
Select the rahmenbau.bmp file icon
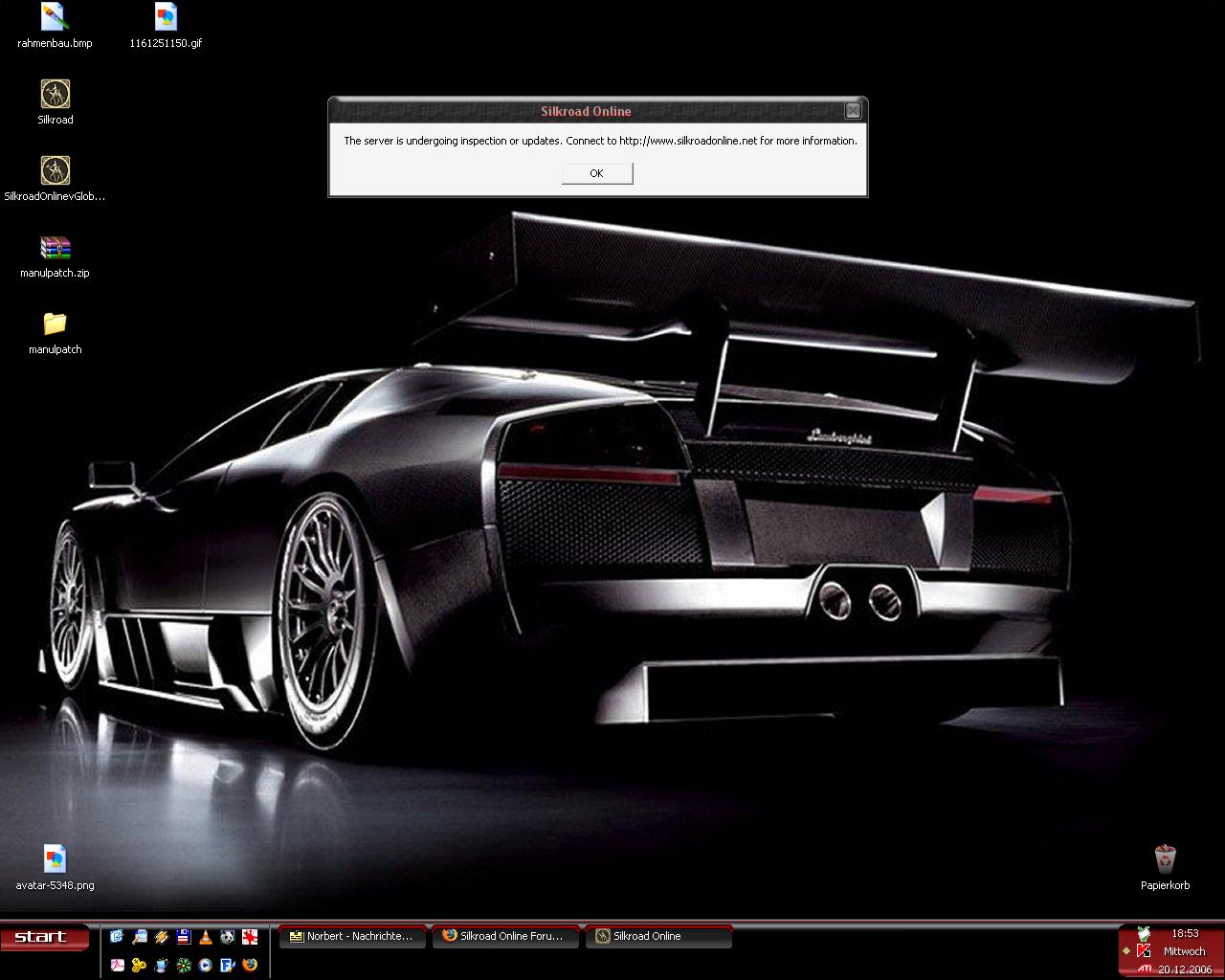point(56,17)
